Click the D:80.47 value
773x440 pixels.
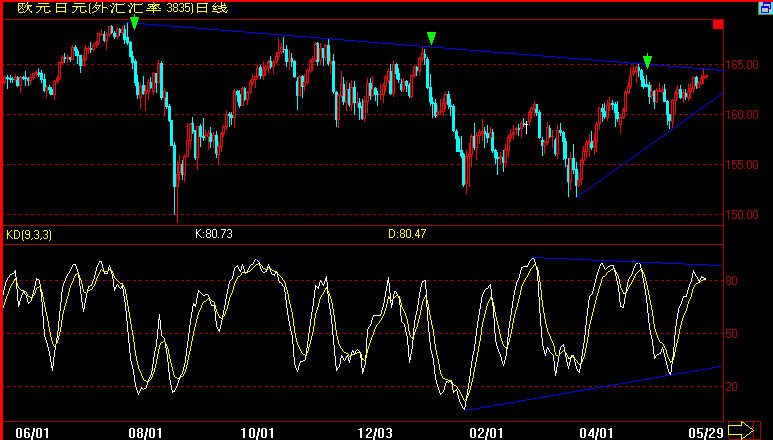coord(407,234)
